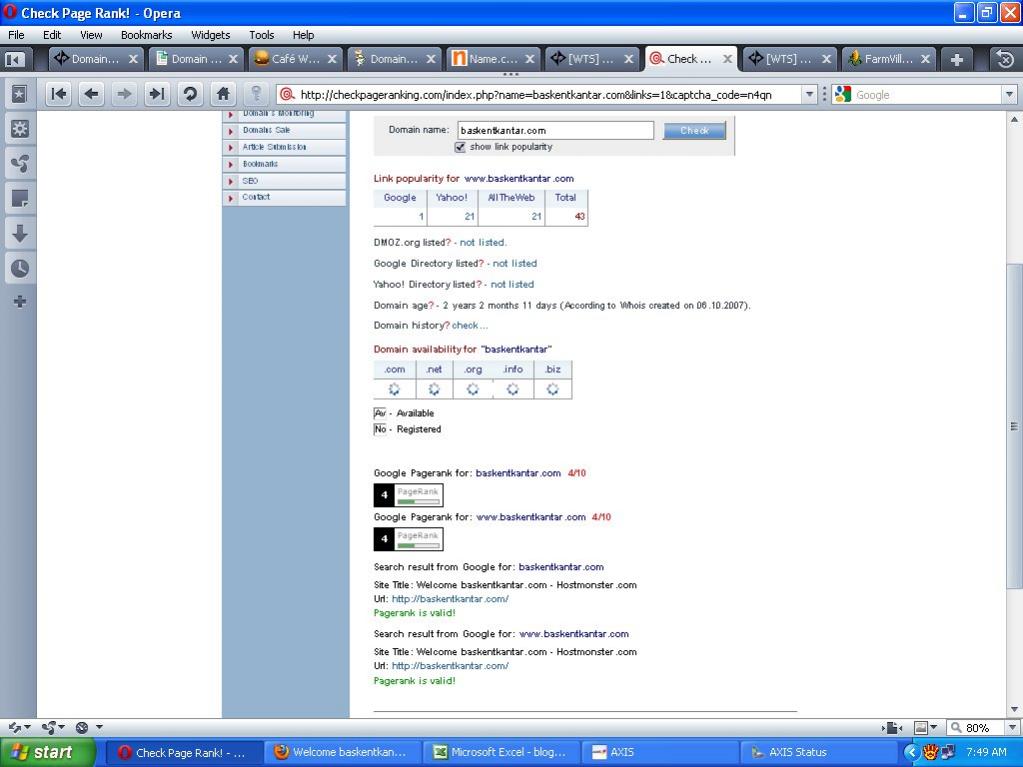Screen dimensions: 1023x767
Task: Open a new tab with plus button
Action: 956,59
